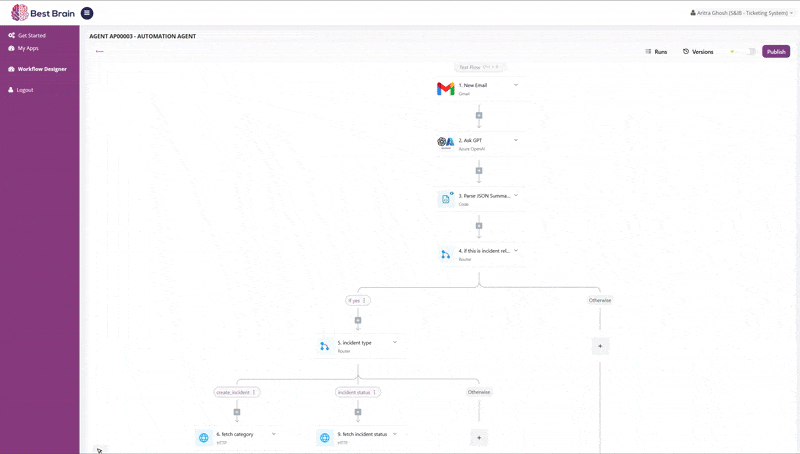Open the Runs list
The height and width of the screenshot is (454, 800).
tap(656, 52)
